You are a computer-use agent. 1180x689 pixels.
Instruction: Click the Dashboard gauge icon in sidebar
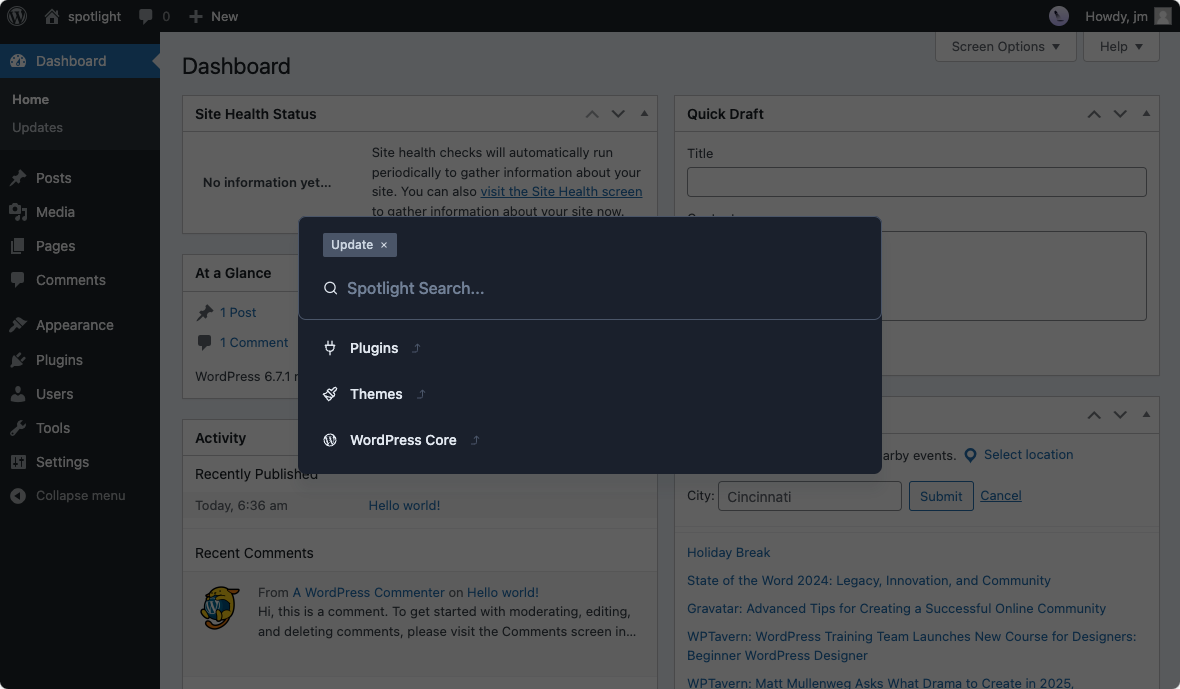[x=18, y=61]
